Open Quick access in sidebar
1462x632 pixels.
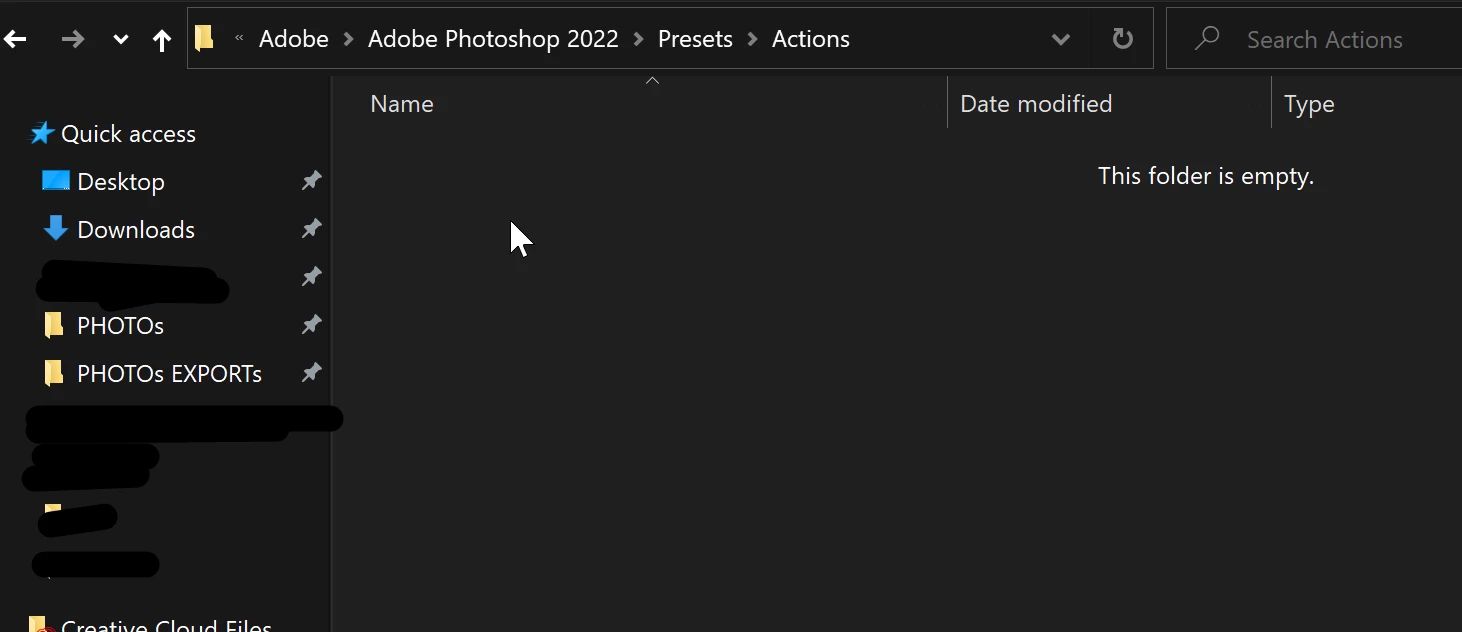coord(128,134)
